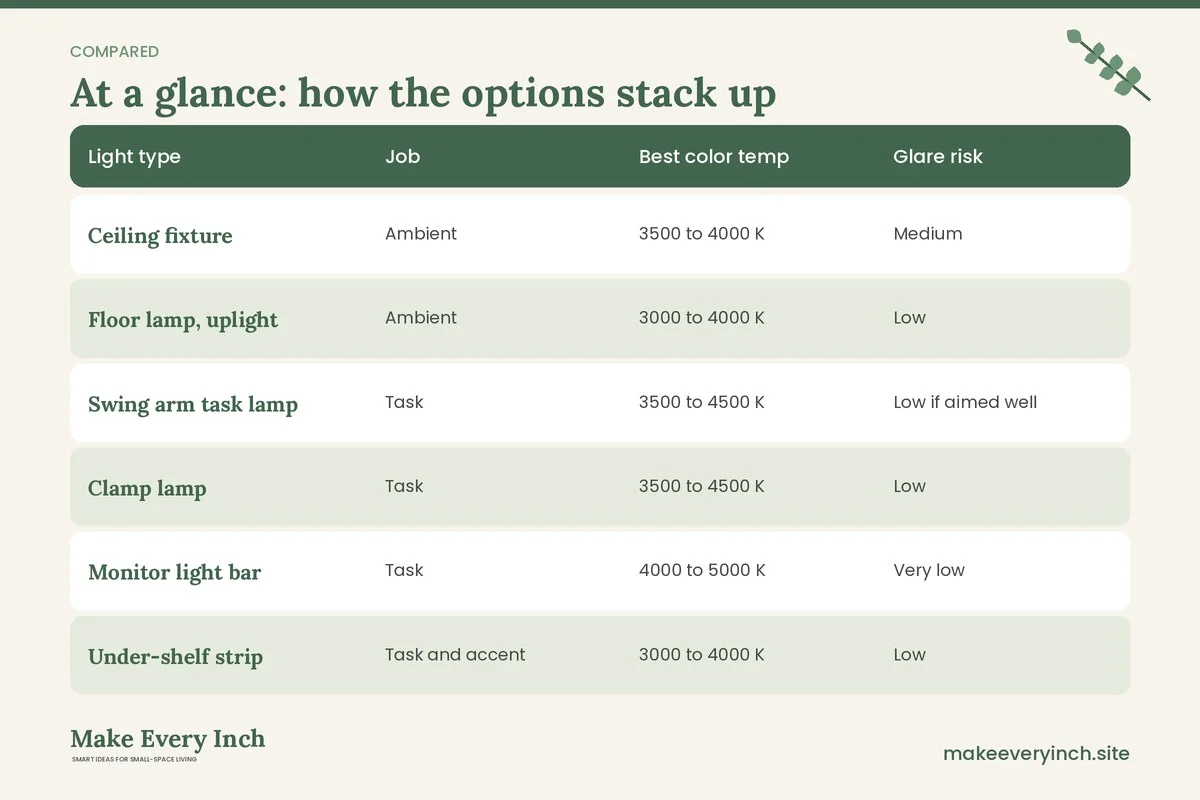Select the 'Ceiling fixture' row label

pos(160,236)
